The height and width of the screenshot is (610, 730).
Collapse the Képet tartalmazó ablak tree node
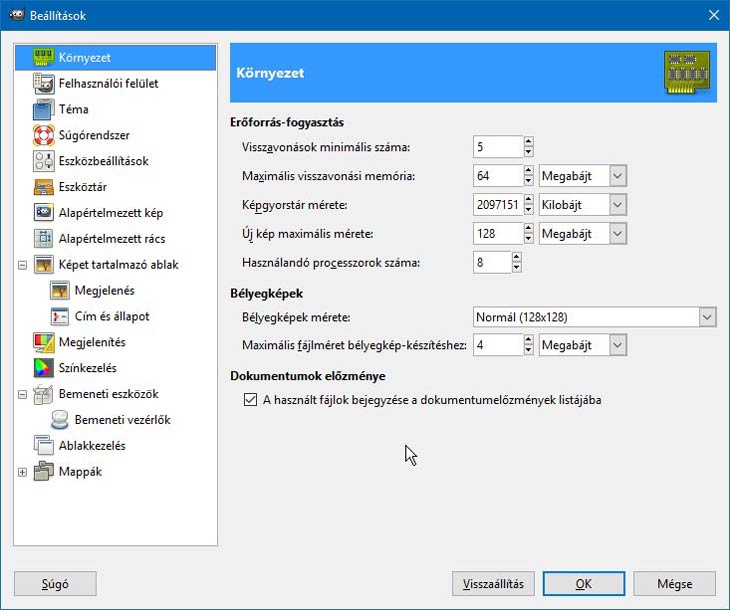coord(22,265)
